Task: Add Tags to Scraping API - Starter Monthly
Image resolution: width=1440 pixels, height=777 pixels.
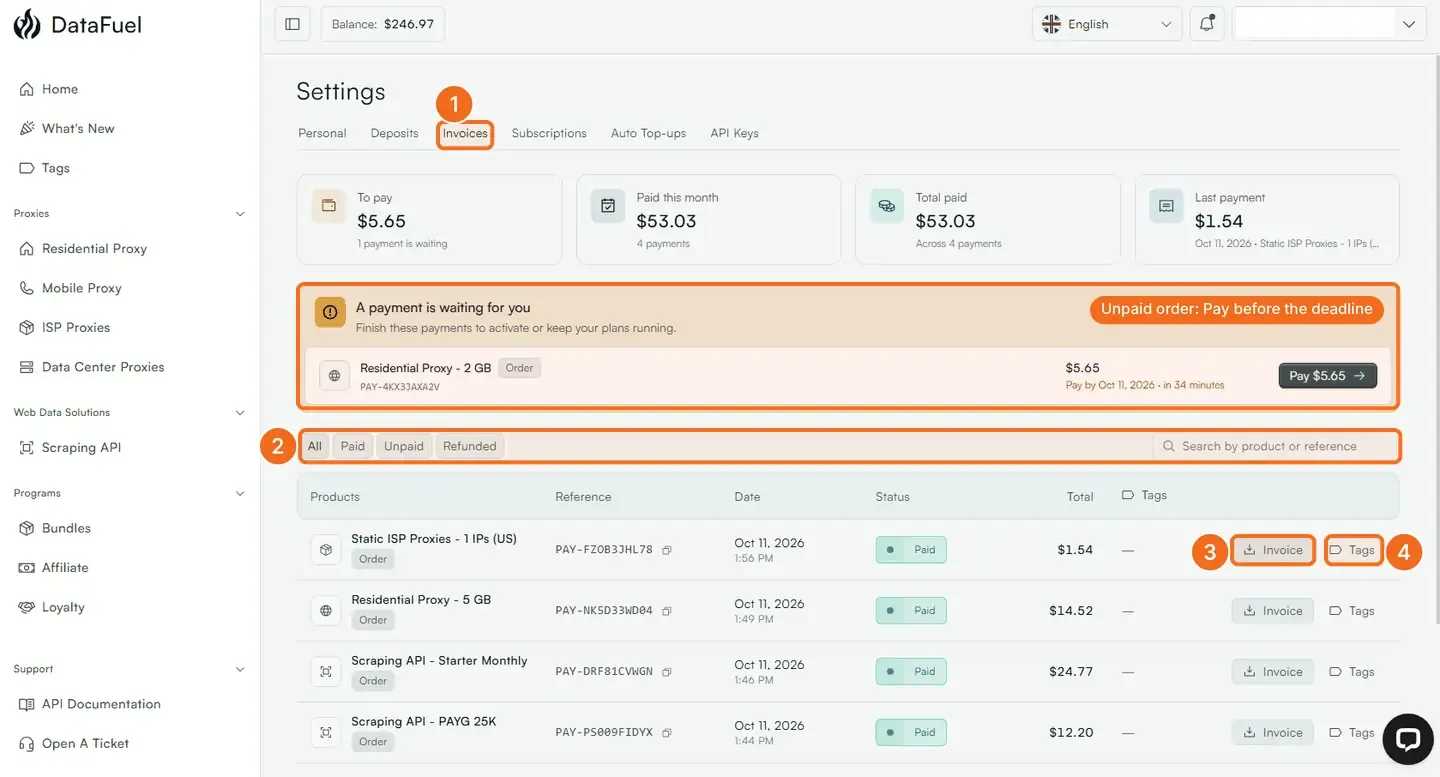Action: pos(1352,672)
